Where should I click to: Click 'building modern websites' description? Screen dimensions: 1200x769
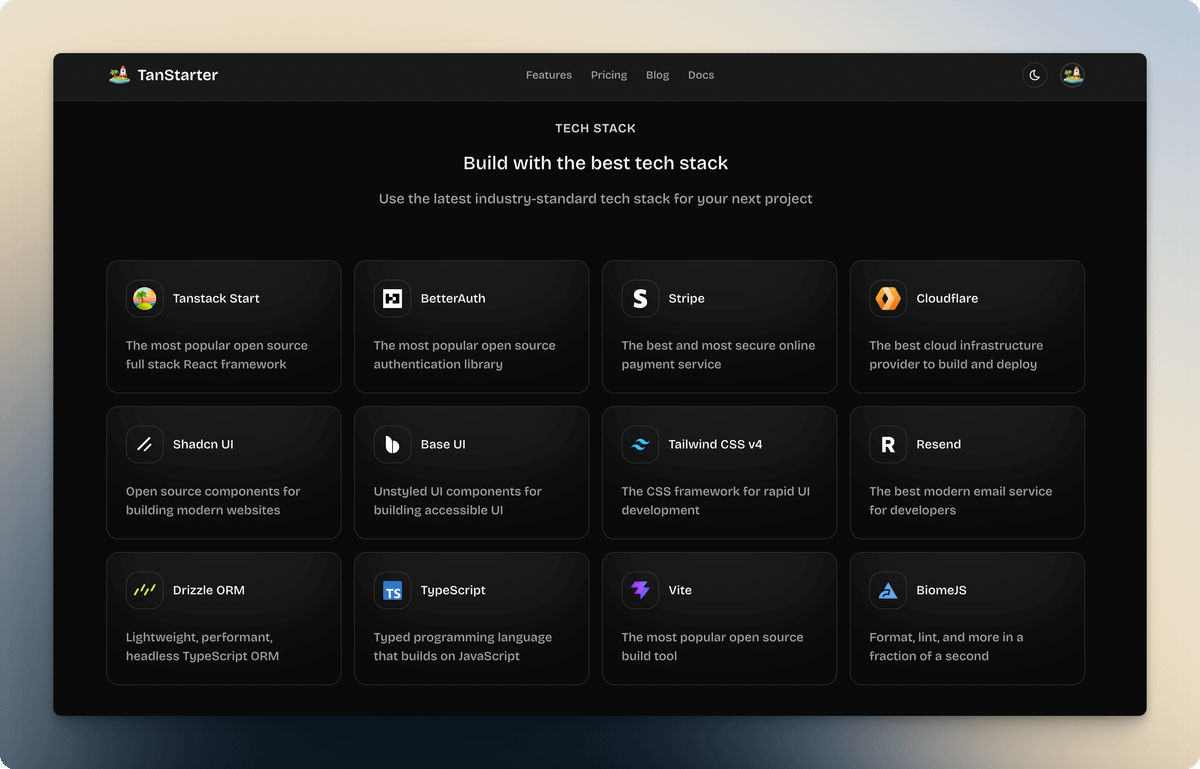point(203,510)
